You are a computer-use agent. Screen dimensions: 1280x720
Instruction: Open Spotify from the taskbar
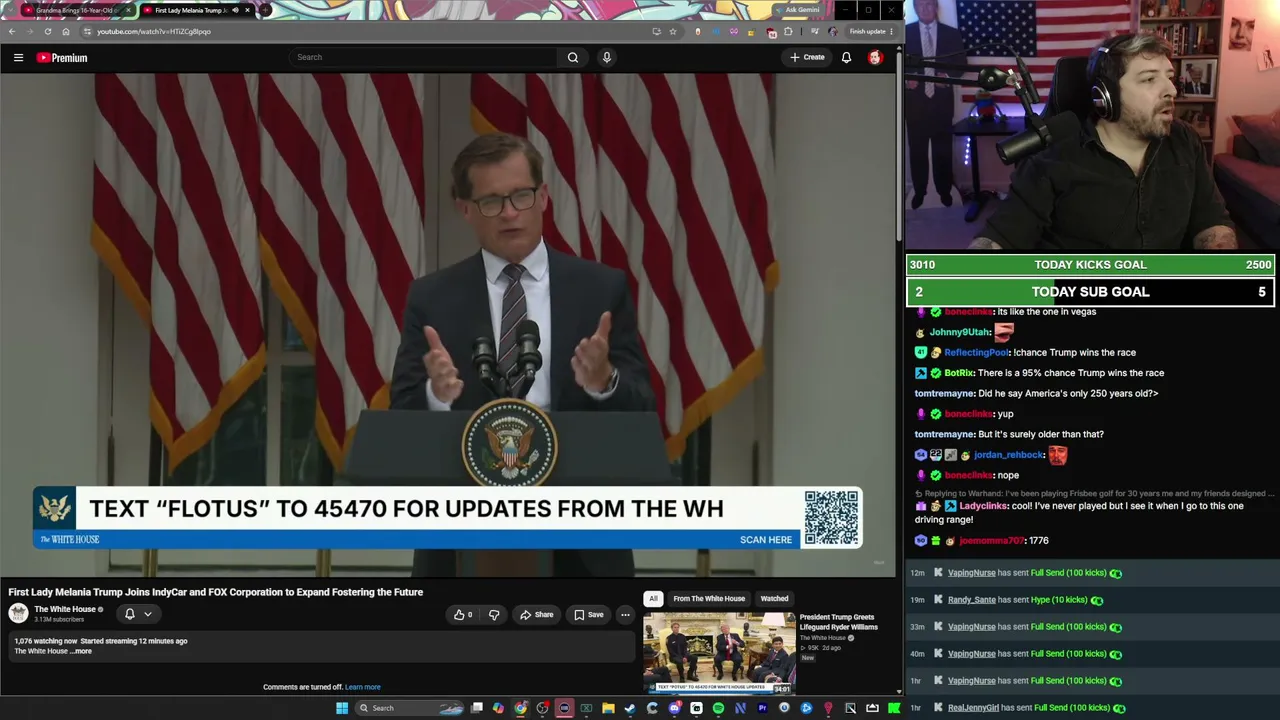(x=718, y=708)
